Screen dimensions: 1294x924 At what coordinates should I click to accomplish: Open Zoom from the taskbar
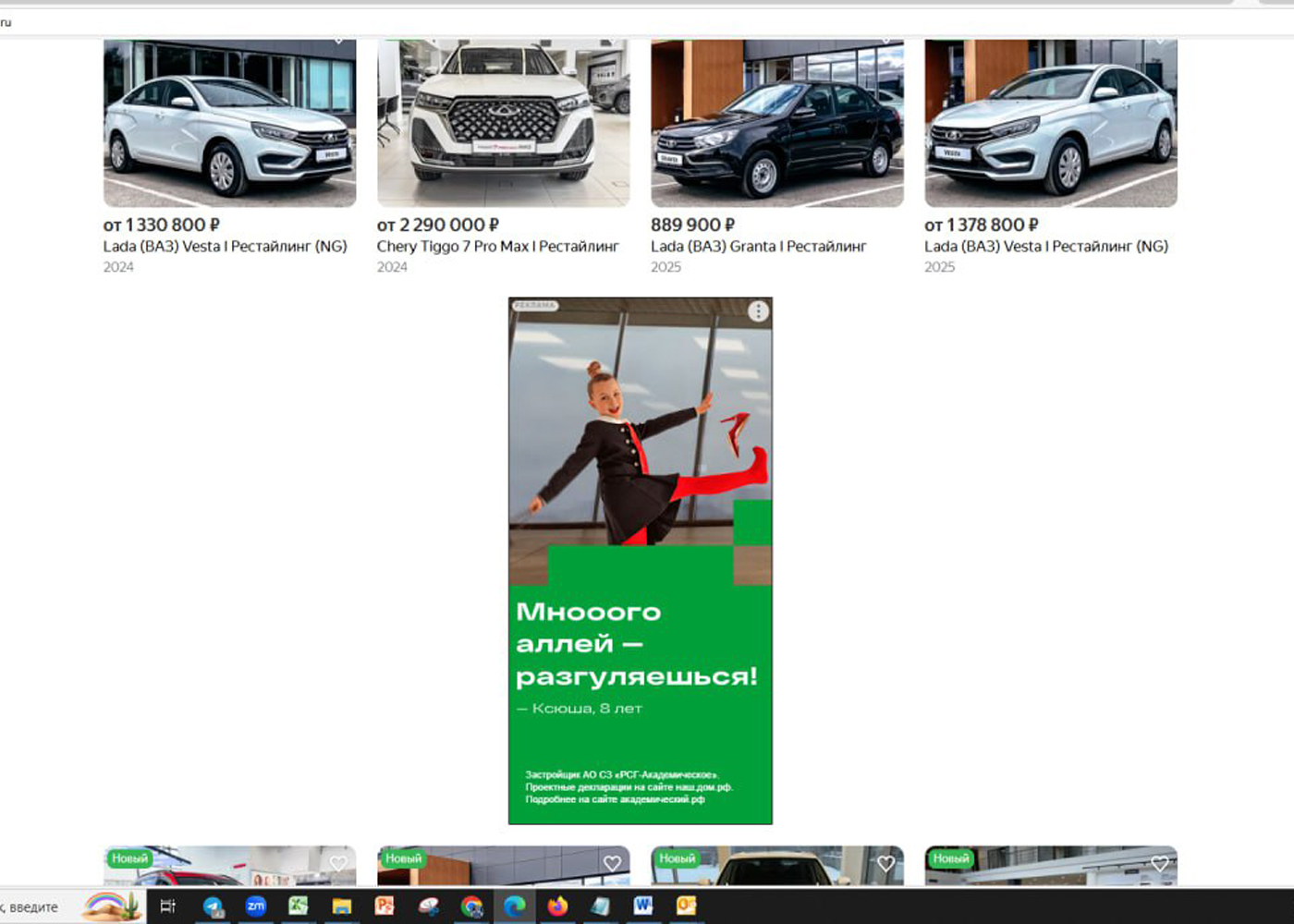(x=256, y=906)
